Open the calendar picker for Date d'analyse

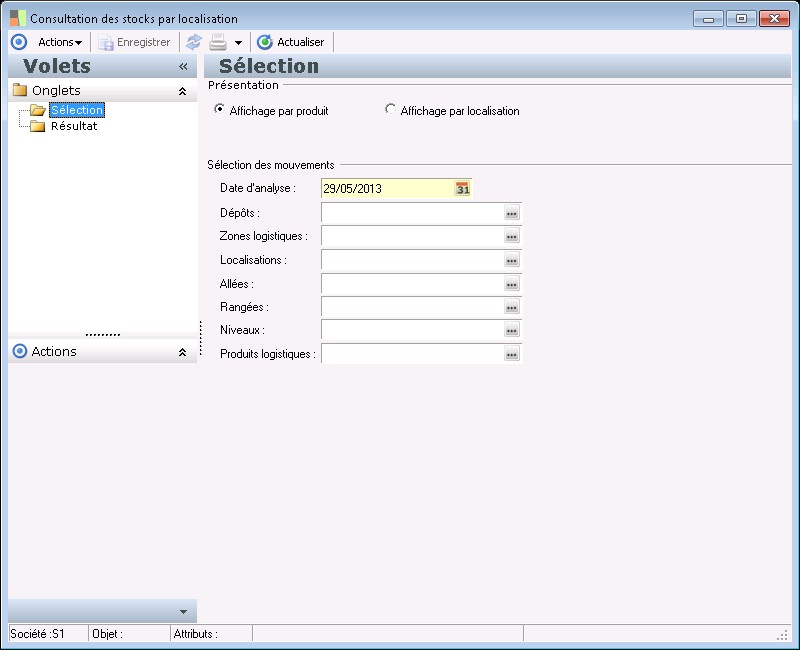click(462, 189)
